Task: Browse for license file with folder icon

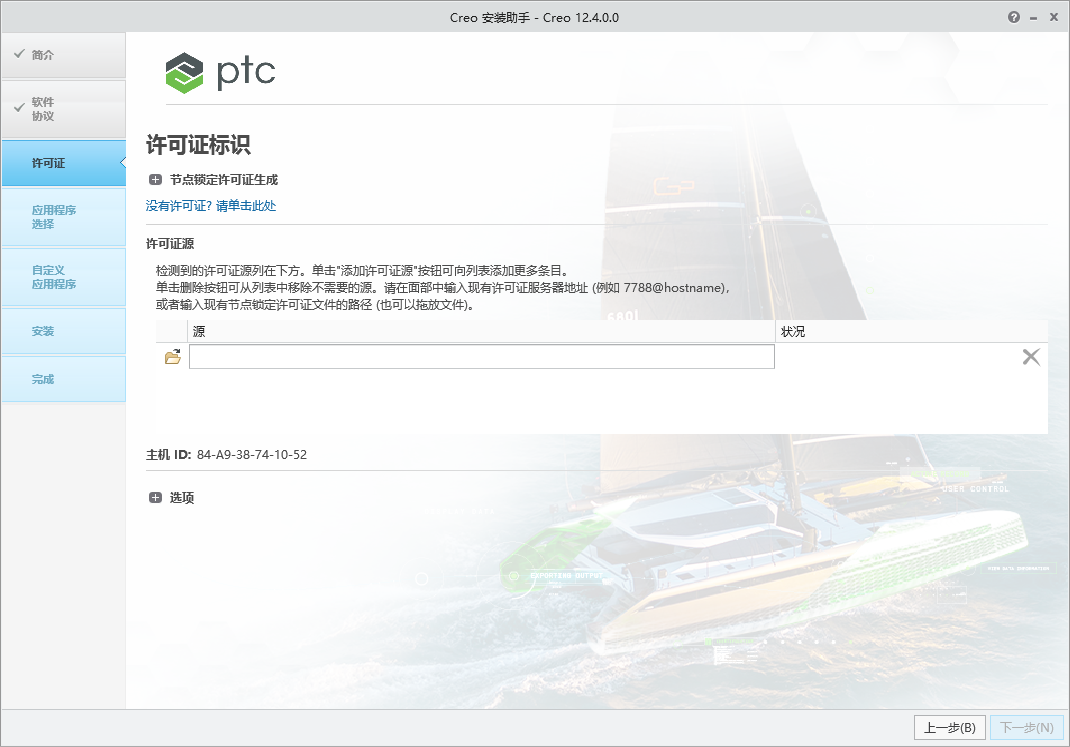Action: tap(173, 357)
